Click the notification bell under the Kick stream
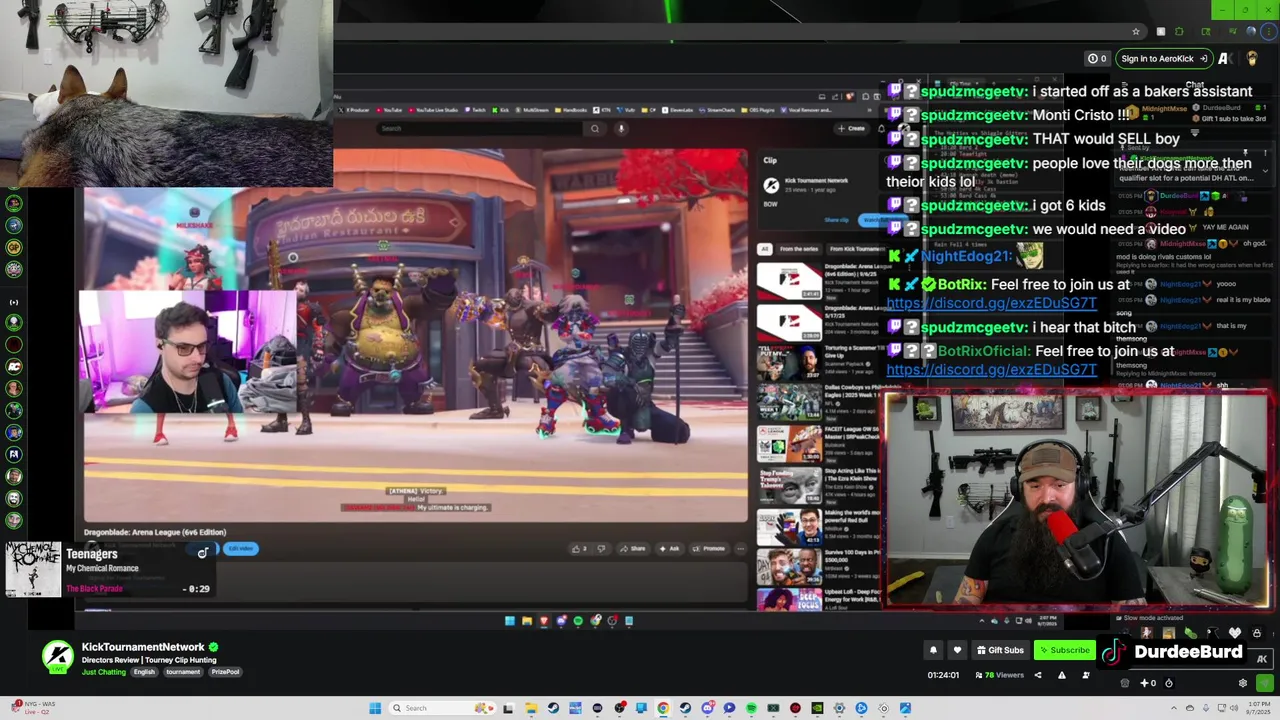The height and width of the screenshot is (720, 1280). pos(933,650)
